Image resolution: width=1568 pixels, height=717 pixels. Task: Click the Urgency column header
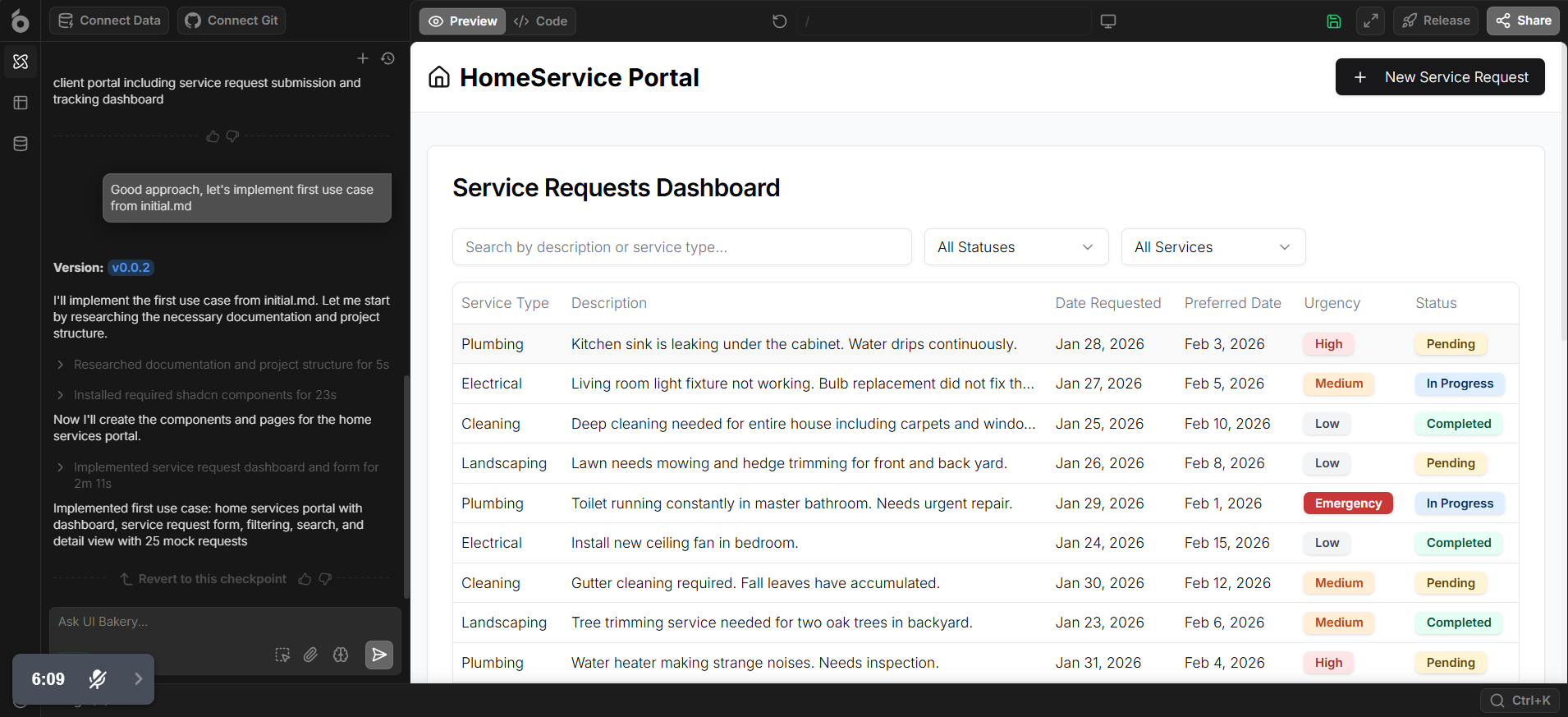(1332, 303)
